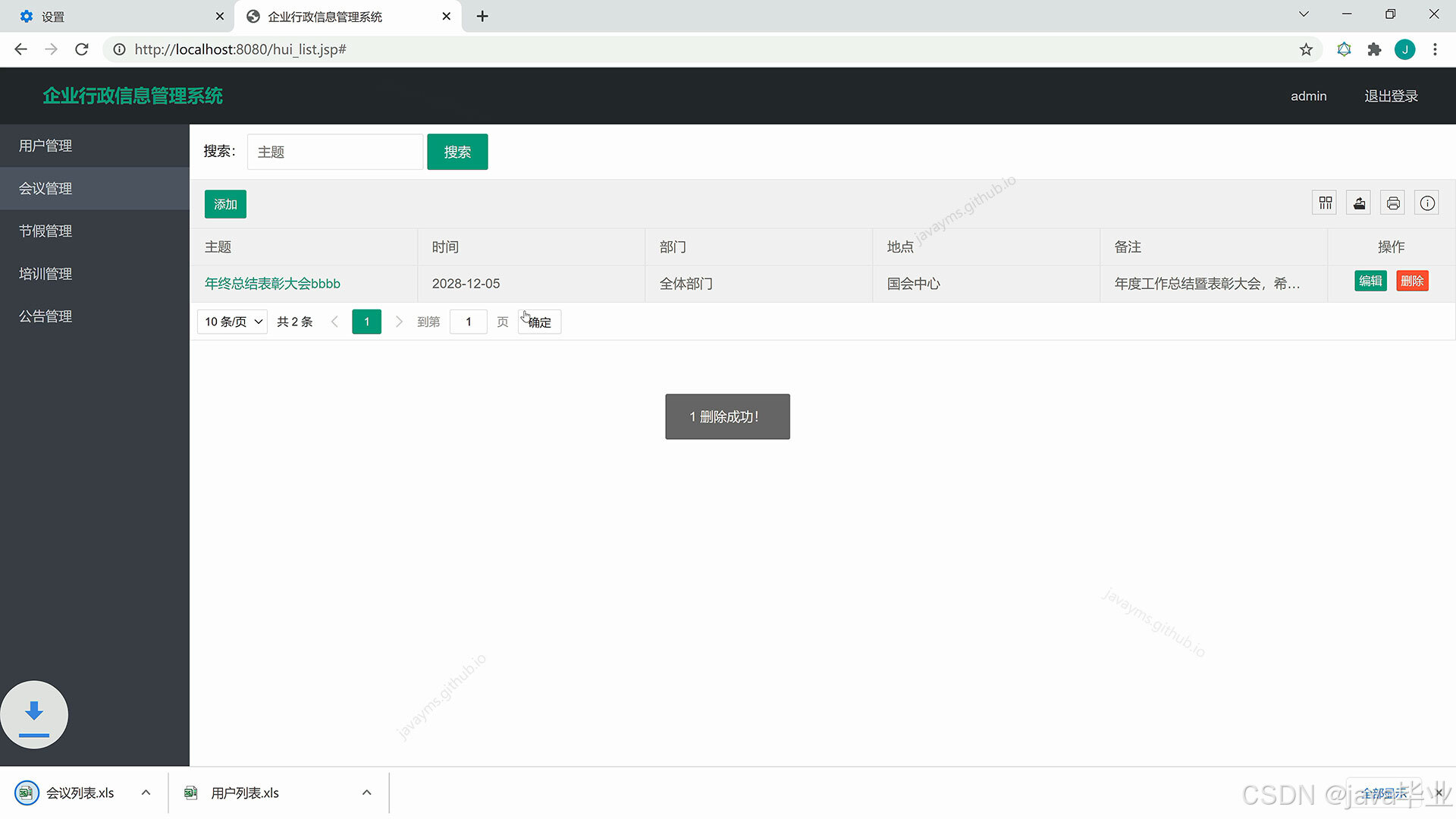Click the 确定 pagination button

540,322
